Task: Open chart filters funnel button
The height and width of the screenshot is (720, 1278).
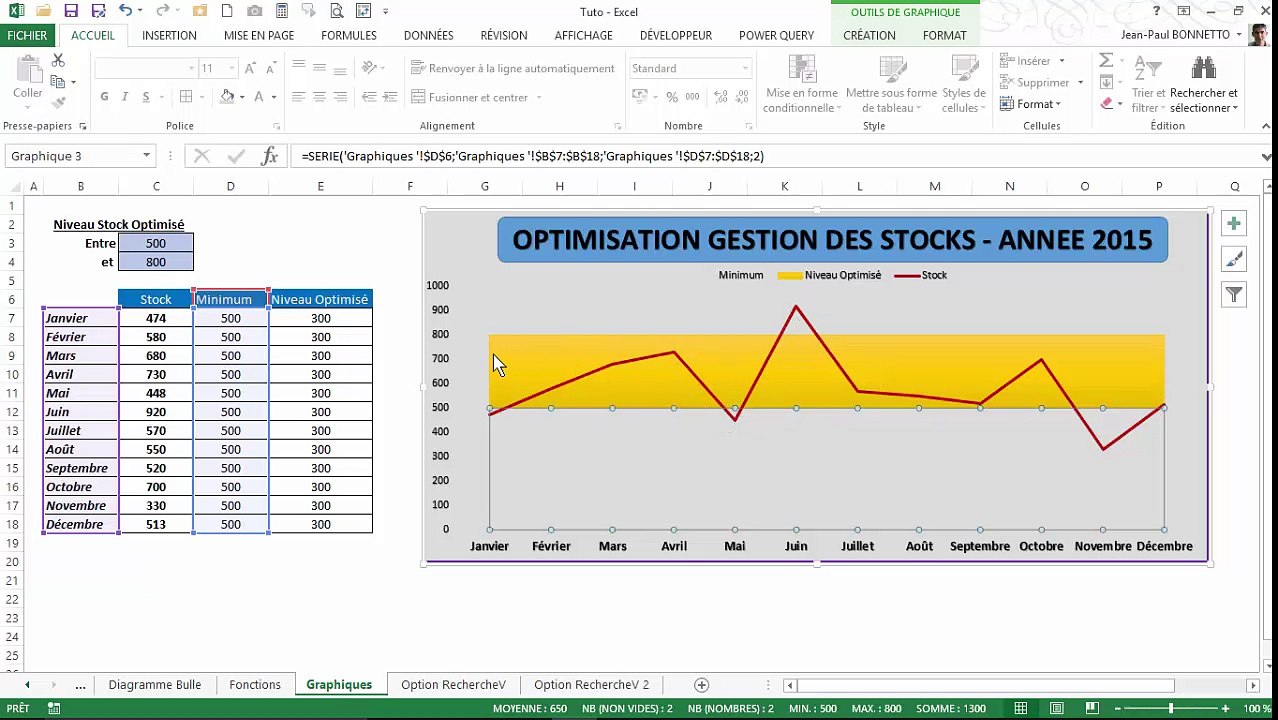Action: [x=1234, y=295]
